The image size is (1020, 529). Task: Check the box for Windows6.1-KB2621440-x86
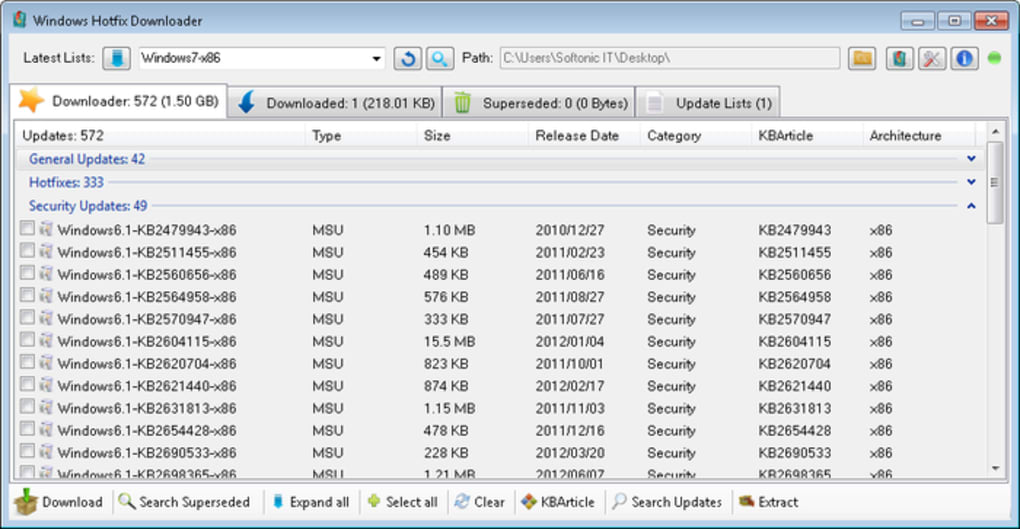pos(27,384)
